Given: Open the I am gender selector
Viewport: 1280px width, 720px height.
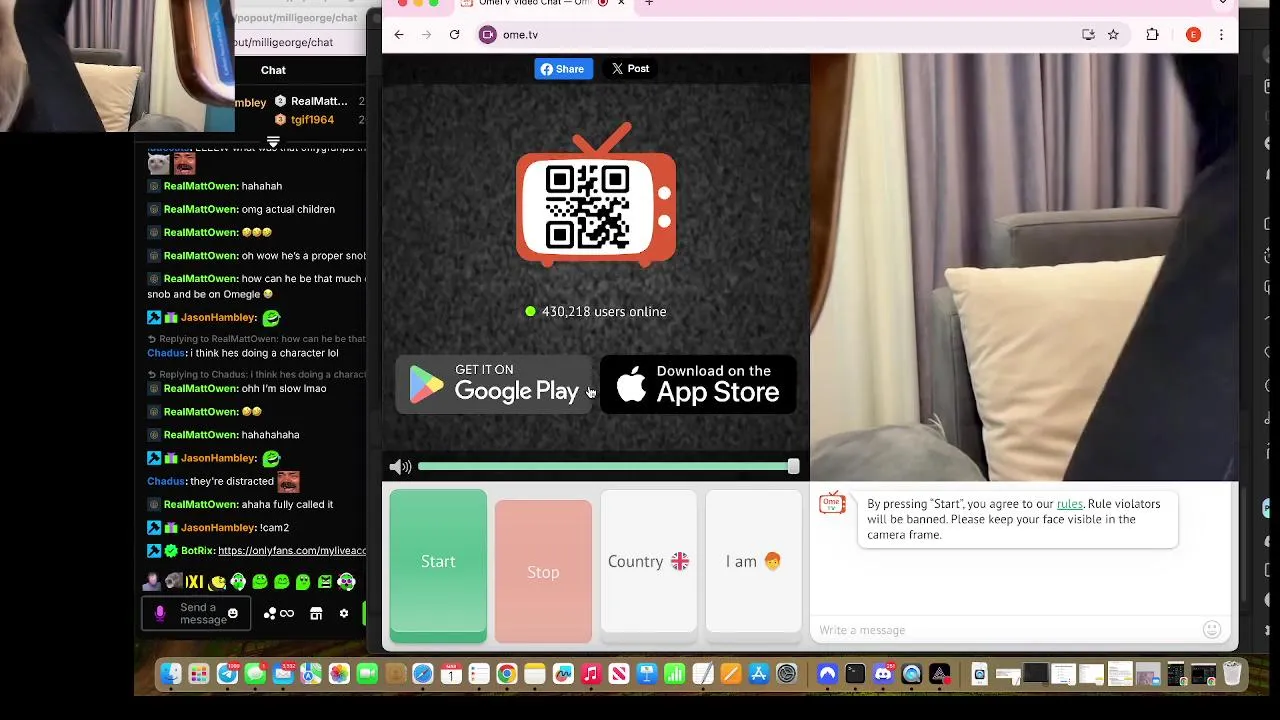Looking at the screenshot, I should click(753, 561).
